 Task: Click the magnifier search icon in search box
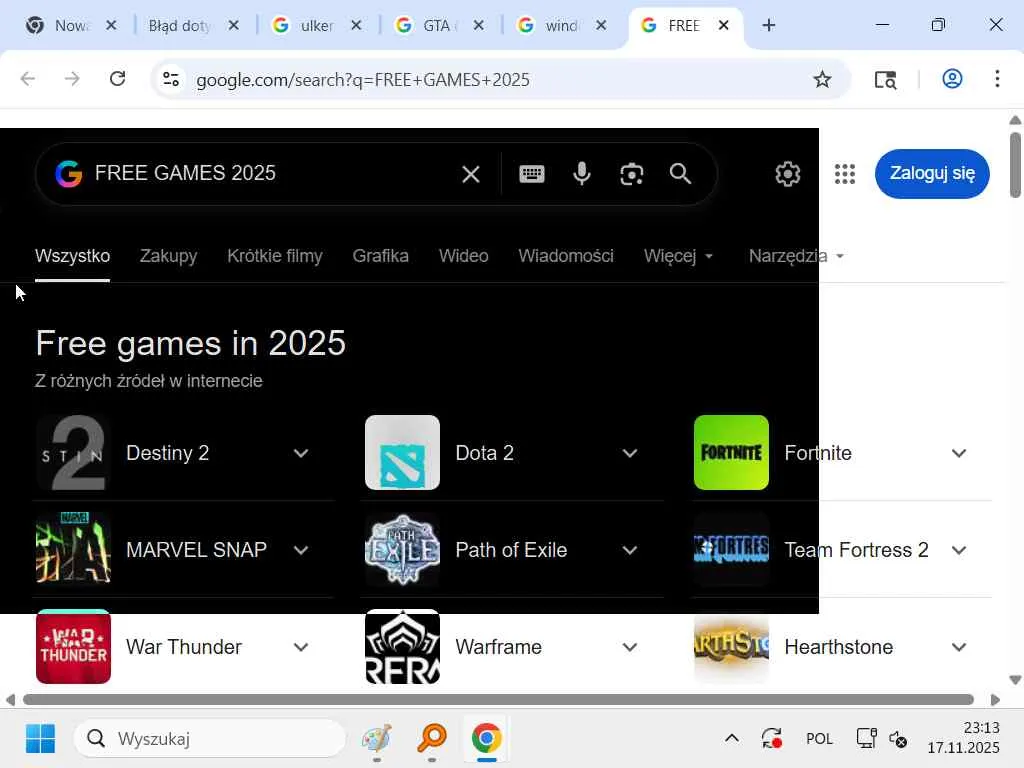680,174
